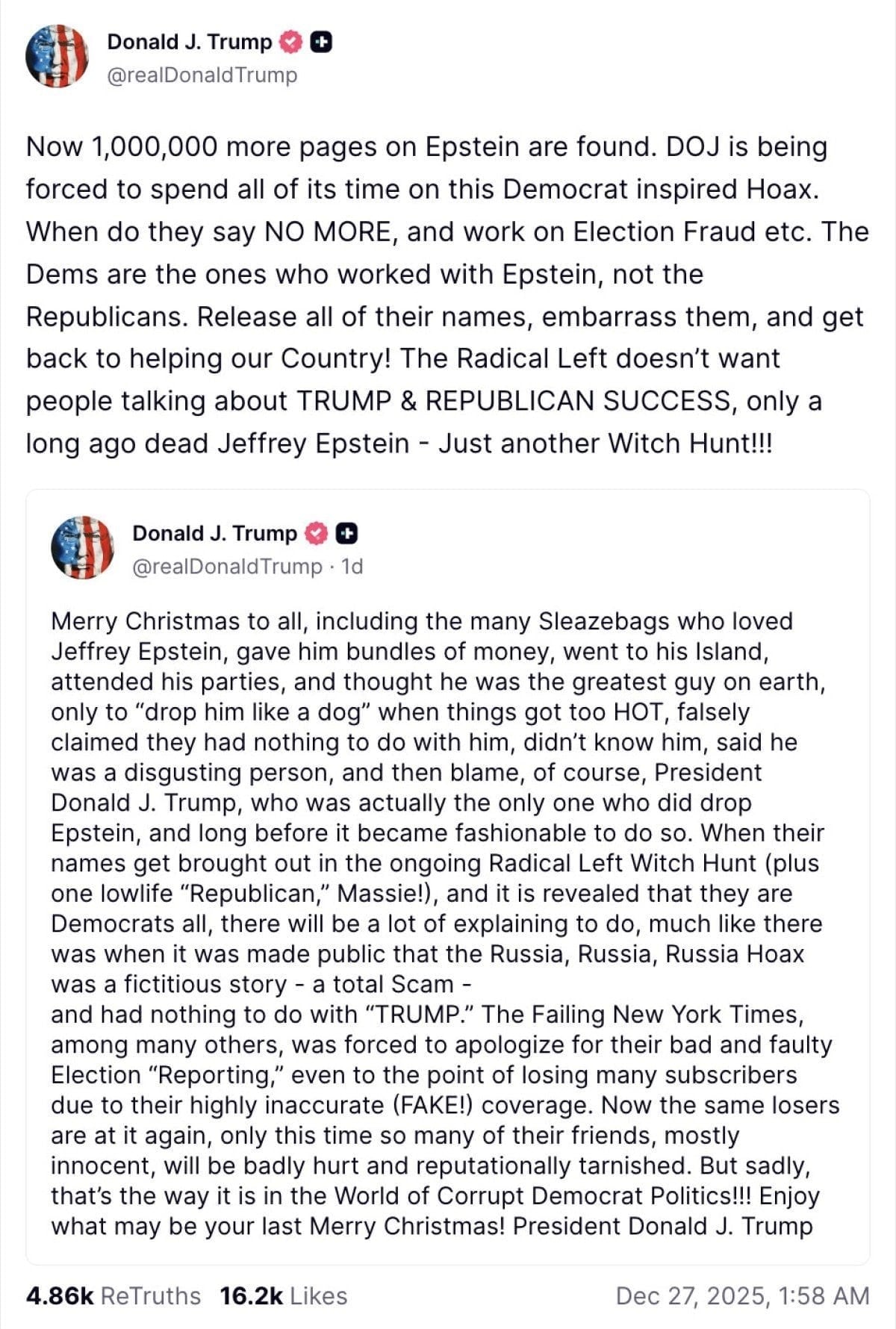This screenshot has height=1329, width=896.
Task: Click the quoted post's "1d" timestamp
Action: pyautogui.click(x=352, y=567)
